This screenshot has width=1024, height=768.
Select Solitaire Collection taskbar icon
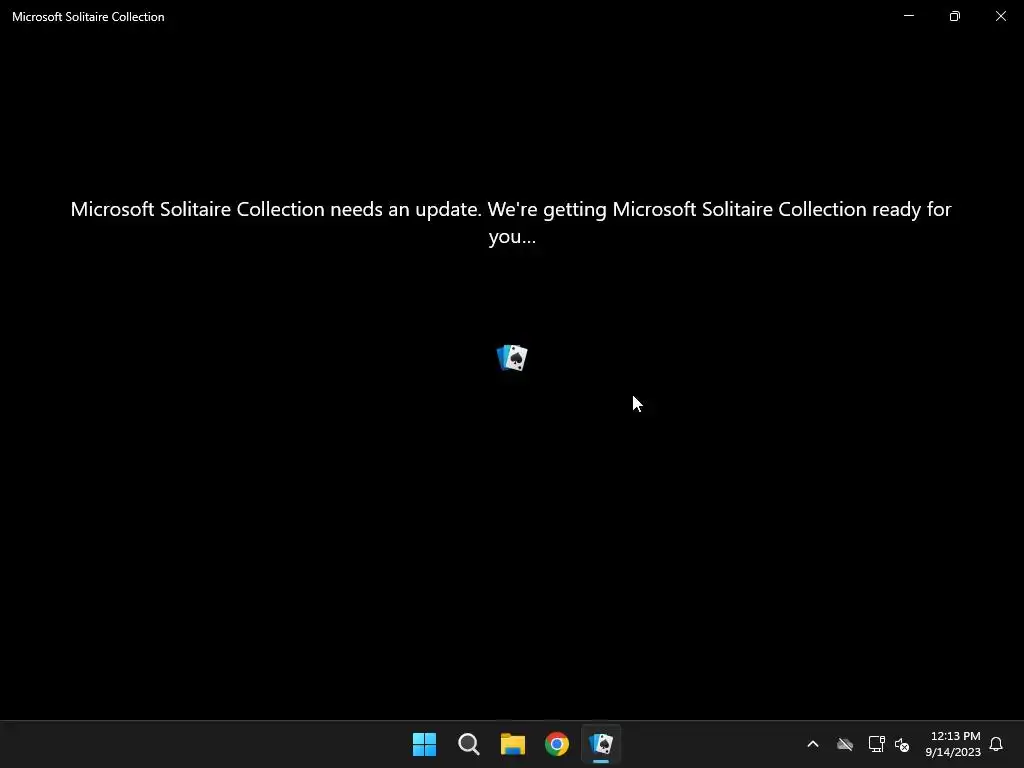(601, 744)
